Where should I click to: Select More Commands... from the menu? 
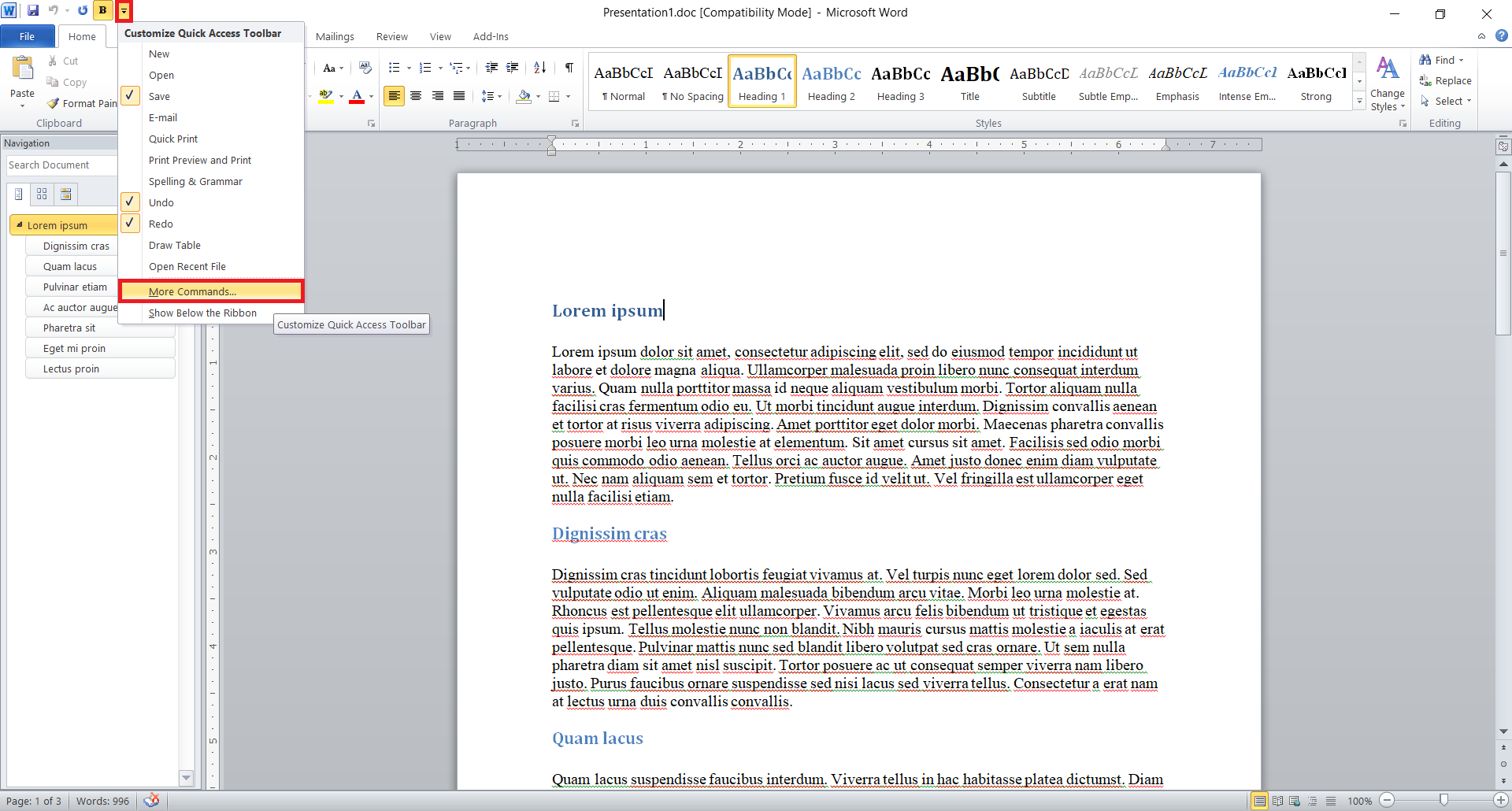point(193,291)
